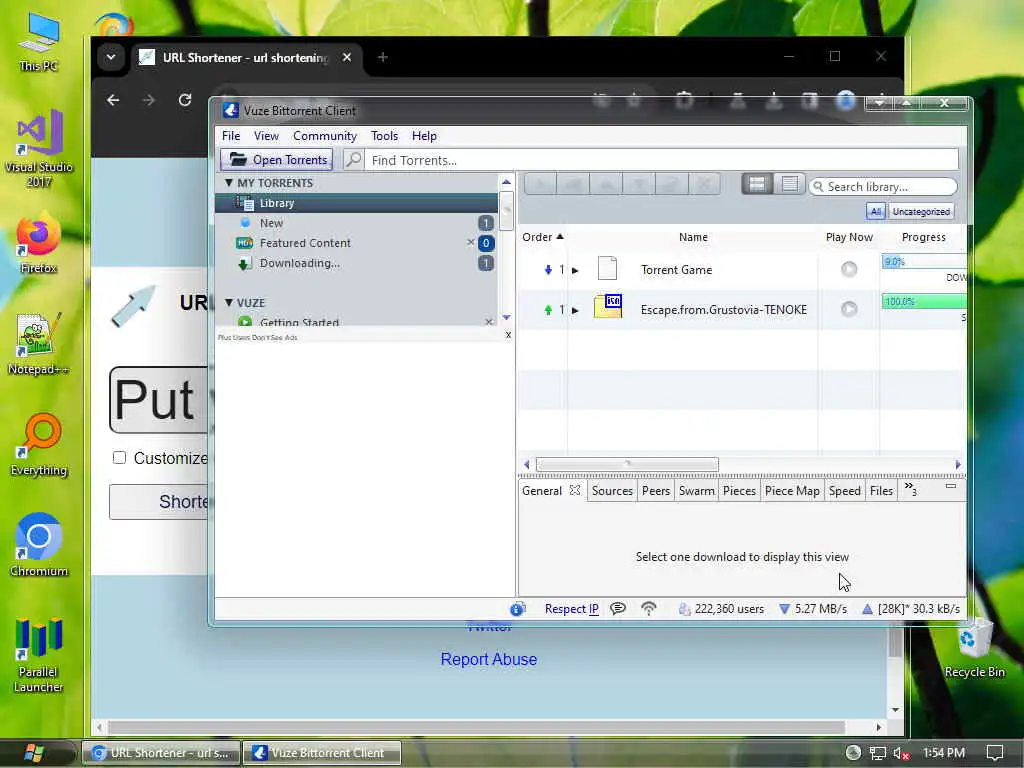The image size is (1024, 768).
Task: Click the Open Torrents button
Action: point(276,160)
